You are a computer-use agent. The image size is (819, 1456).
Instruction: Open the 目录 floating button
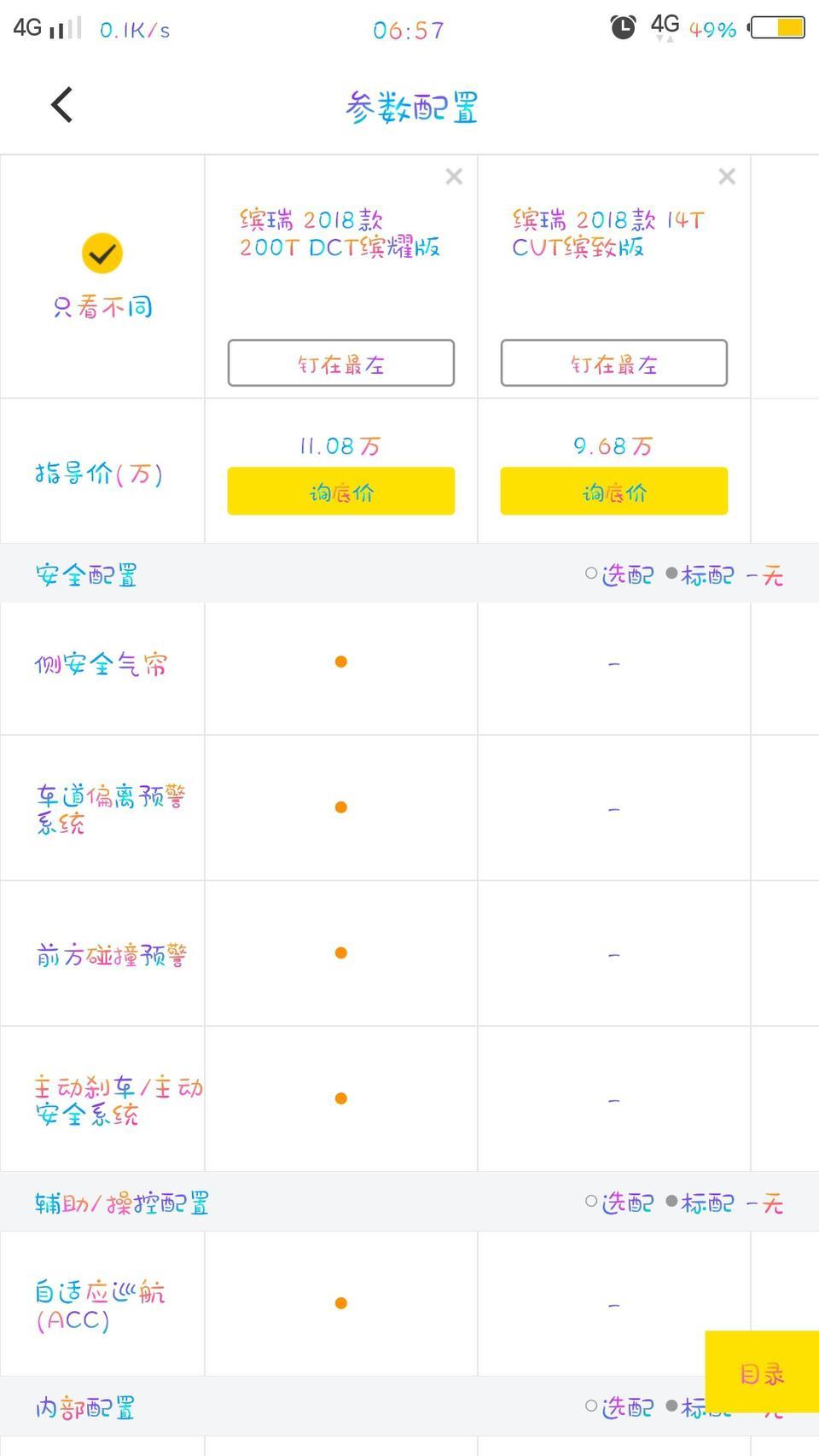tap(762, 1373)
